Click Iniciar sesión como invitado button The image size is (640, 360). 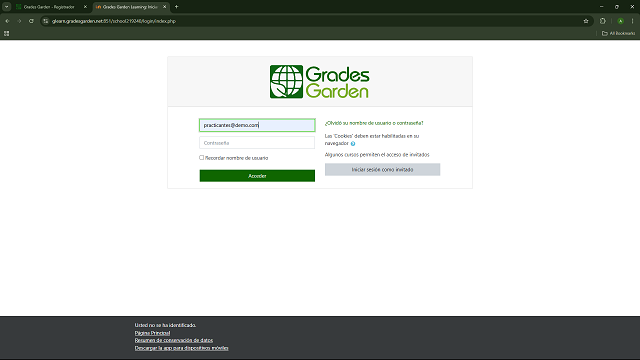[x=382, y=169]
